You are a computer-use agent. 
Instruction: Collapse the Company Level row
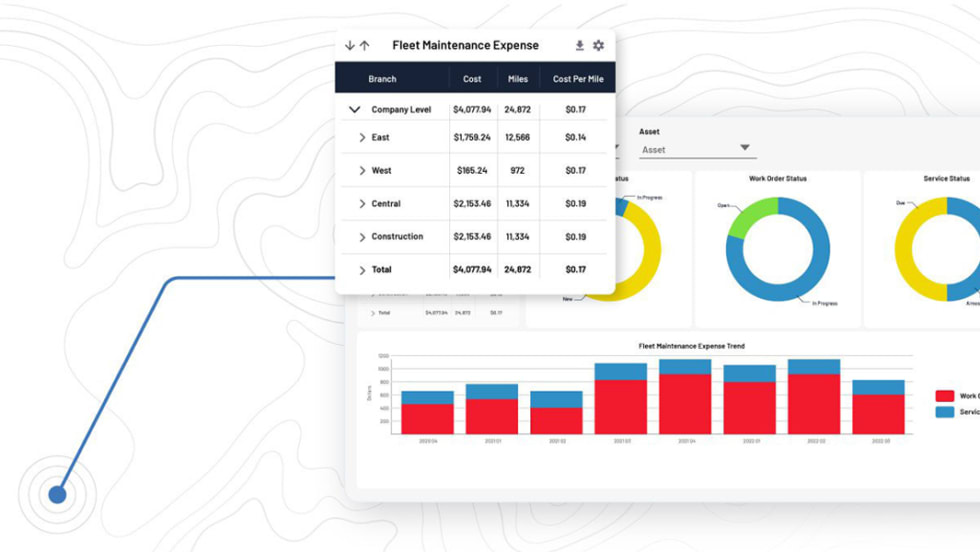coord(354,110)
